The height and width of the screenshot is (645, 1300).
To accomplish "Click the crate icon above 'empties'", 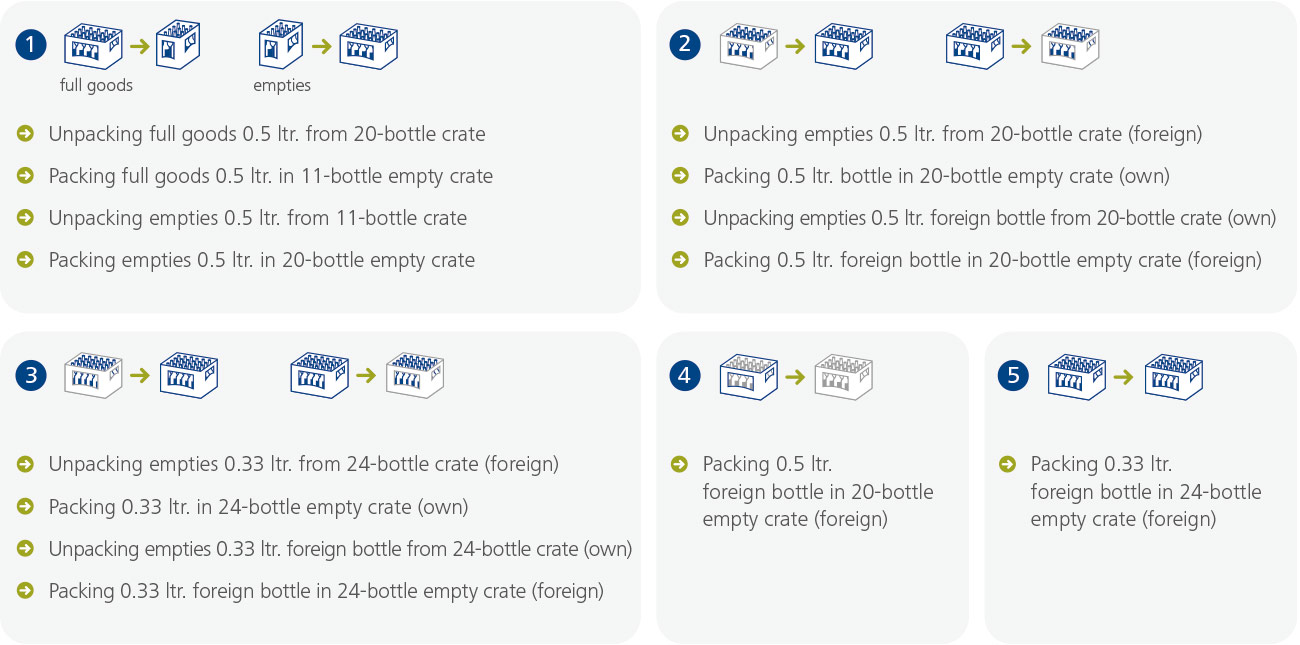I will 282,46.
